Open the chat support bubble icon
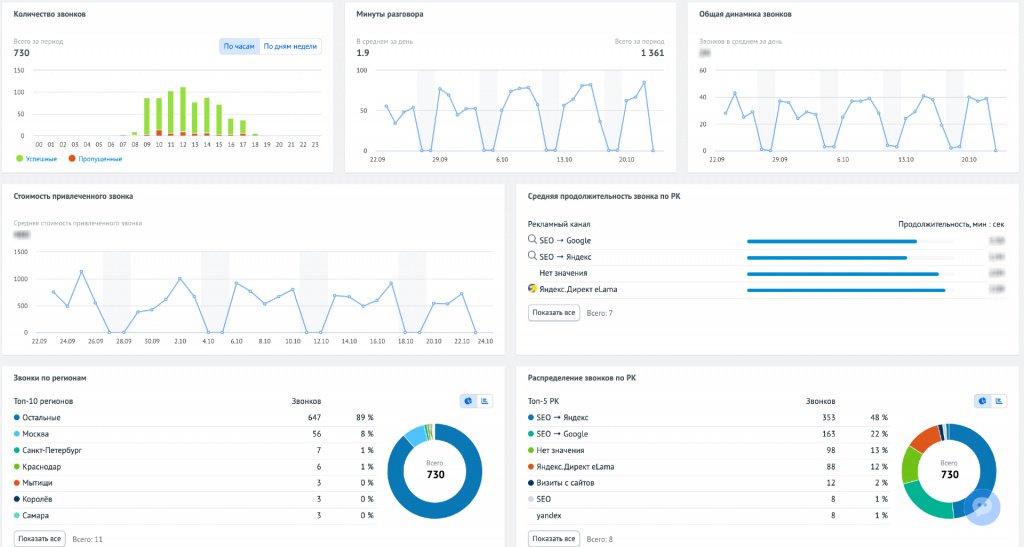 click(982, 507)
